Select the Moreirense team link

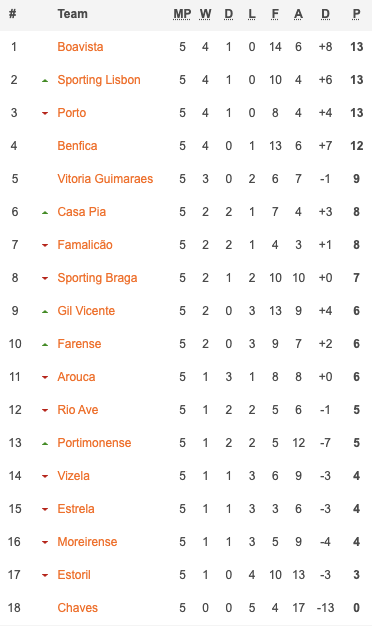pos(87,542)
